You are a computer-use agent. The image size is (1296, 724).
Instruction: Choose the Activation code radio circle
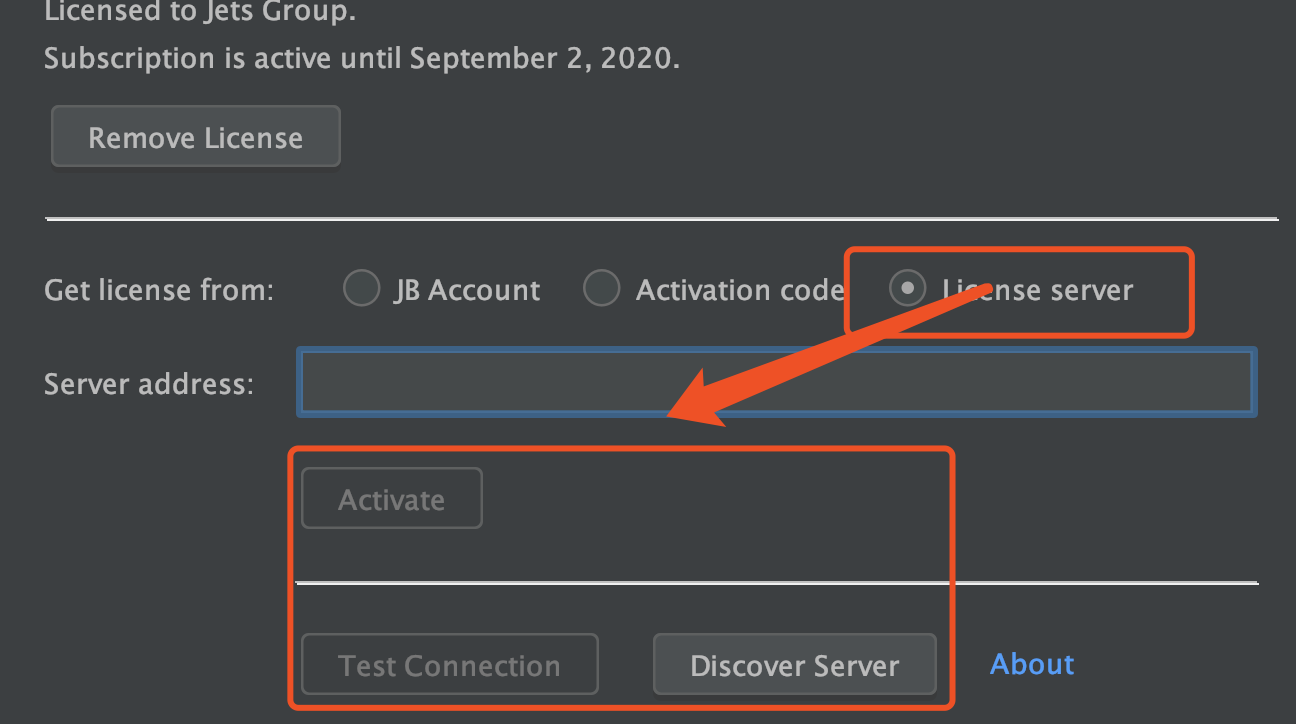pyautogui.click(x=601, y=290)
